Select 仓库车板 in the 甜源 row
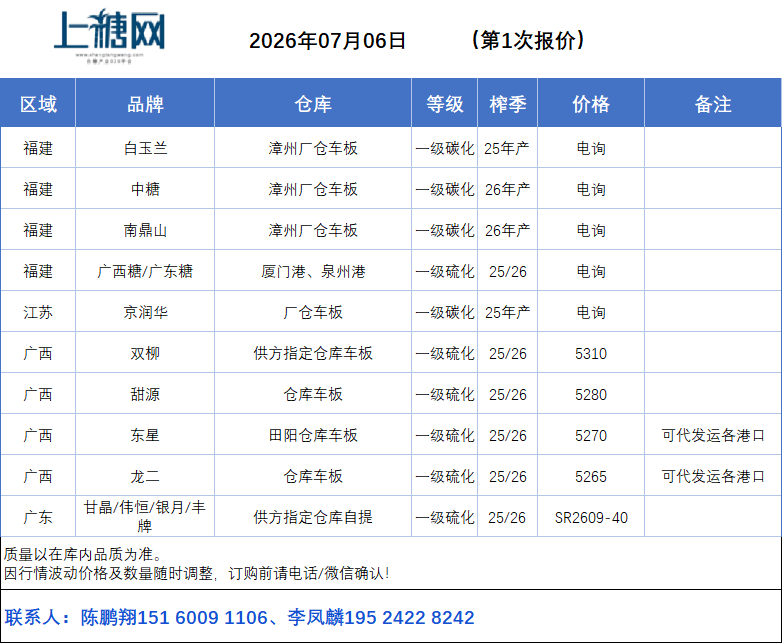 tap(313, 394)
